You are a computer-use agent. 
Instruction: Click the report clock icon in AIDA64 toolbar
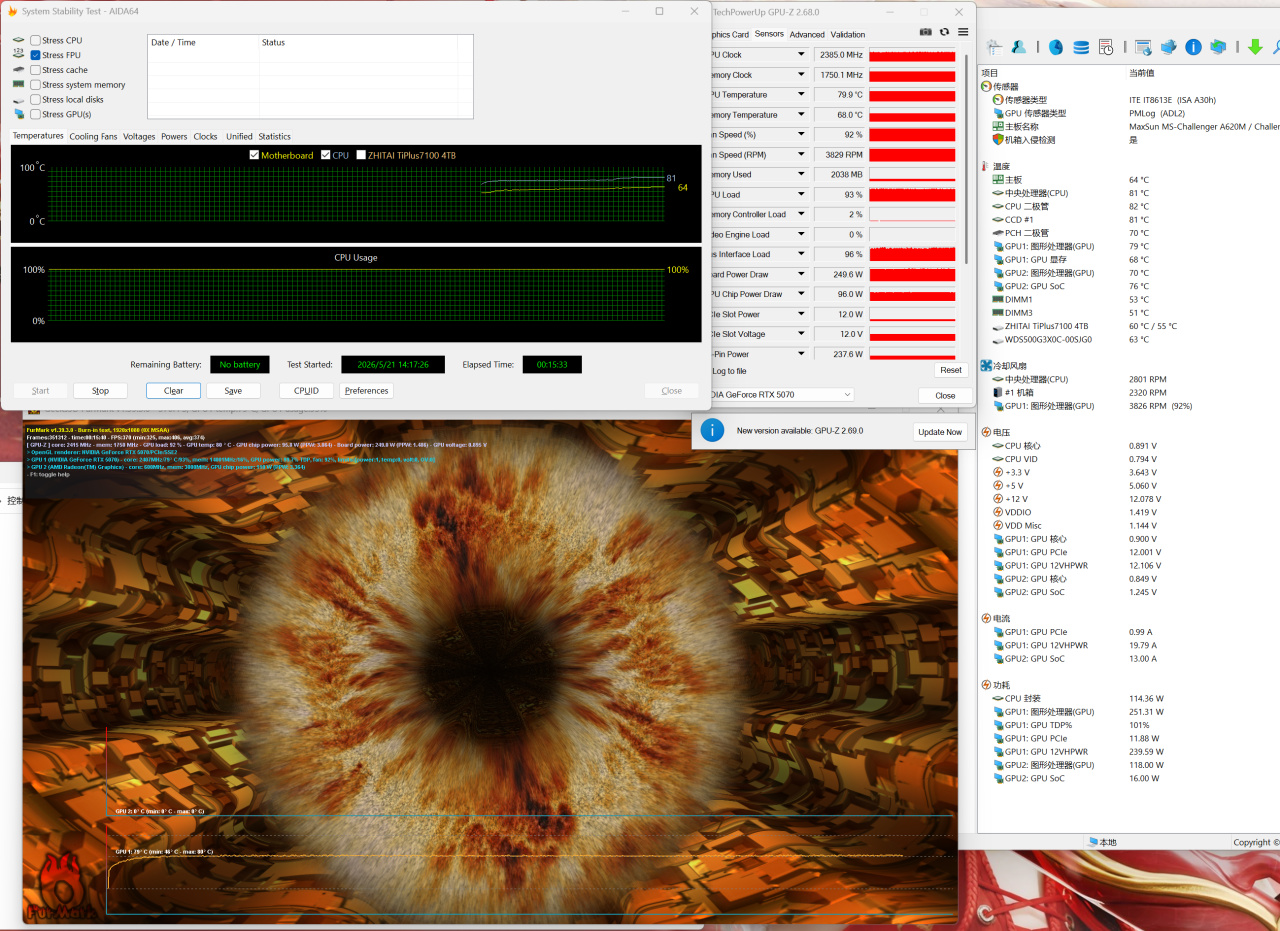click(1106, 47)
